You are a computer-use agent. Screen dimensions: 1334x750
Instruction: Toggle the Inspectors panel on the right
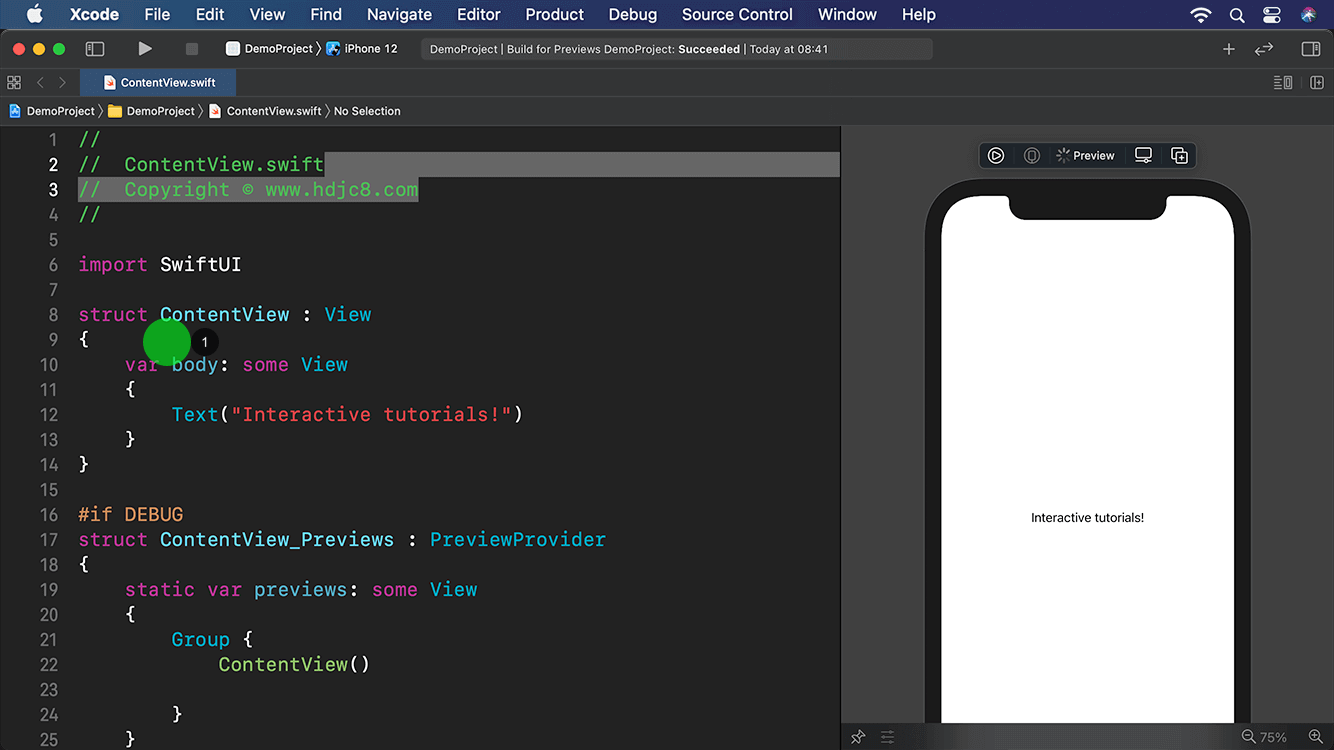(1311, 48)
